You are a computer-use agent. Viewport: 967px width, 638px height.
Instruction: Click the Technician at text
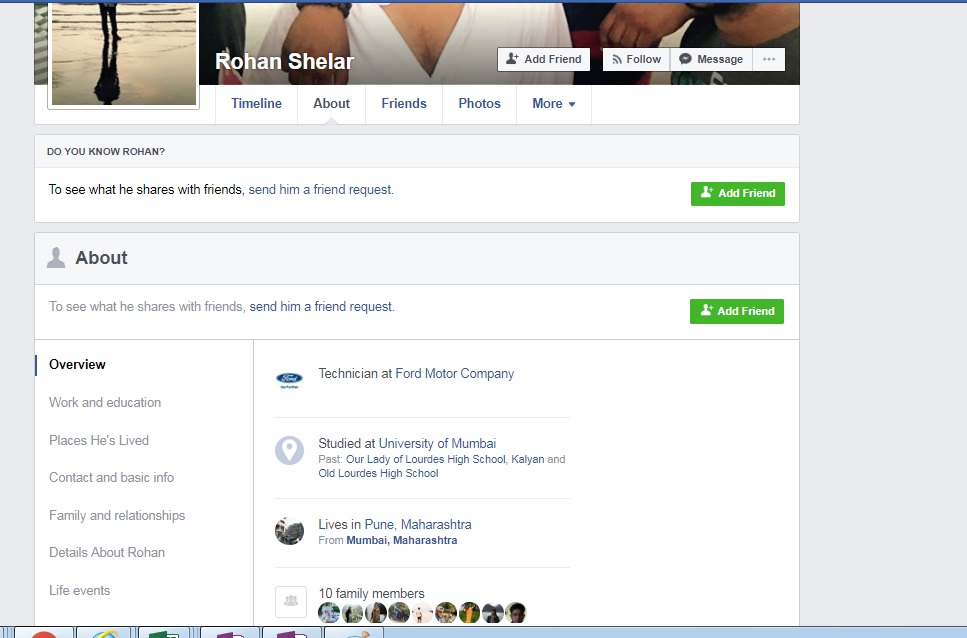coord(355,374)
